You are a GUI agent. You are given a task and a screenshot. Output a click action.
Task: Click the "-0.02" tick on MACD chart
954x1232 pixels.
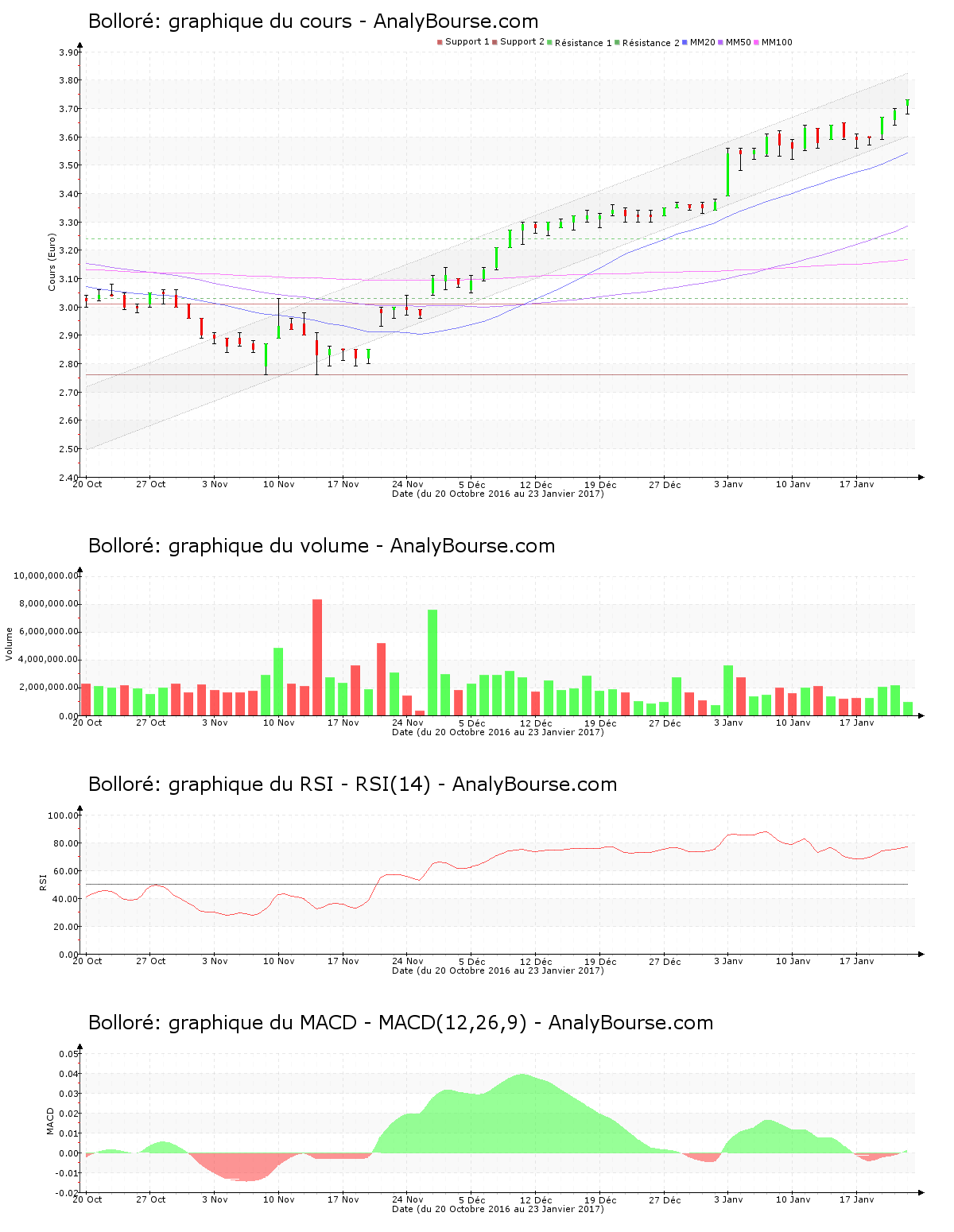click(68, 1193)
